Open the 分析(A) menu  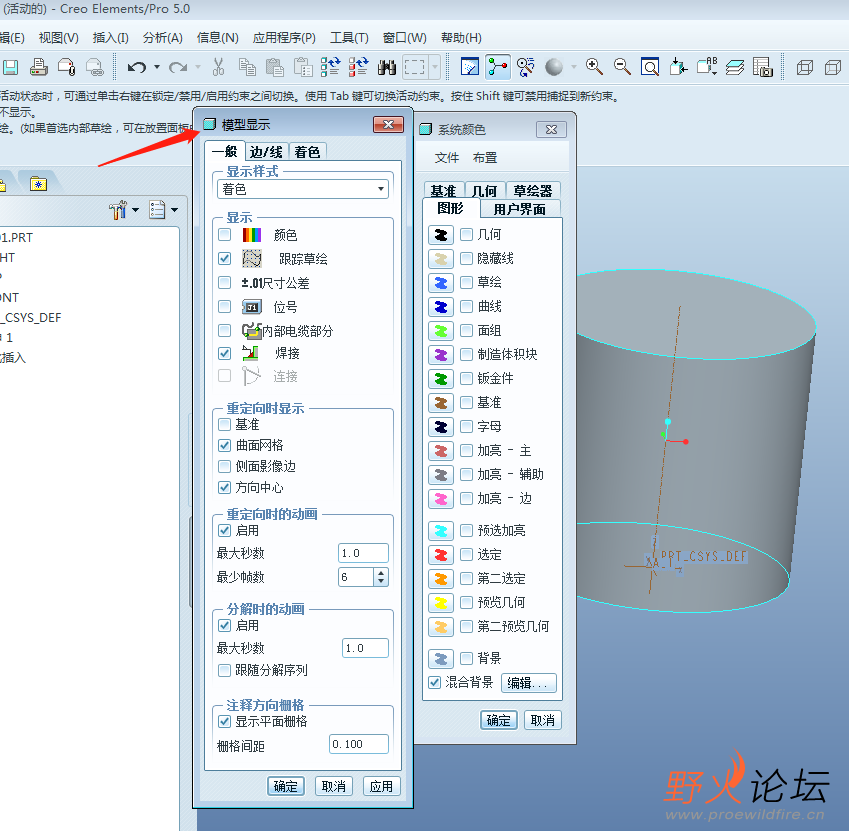point(162,38)
